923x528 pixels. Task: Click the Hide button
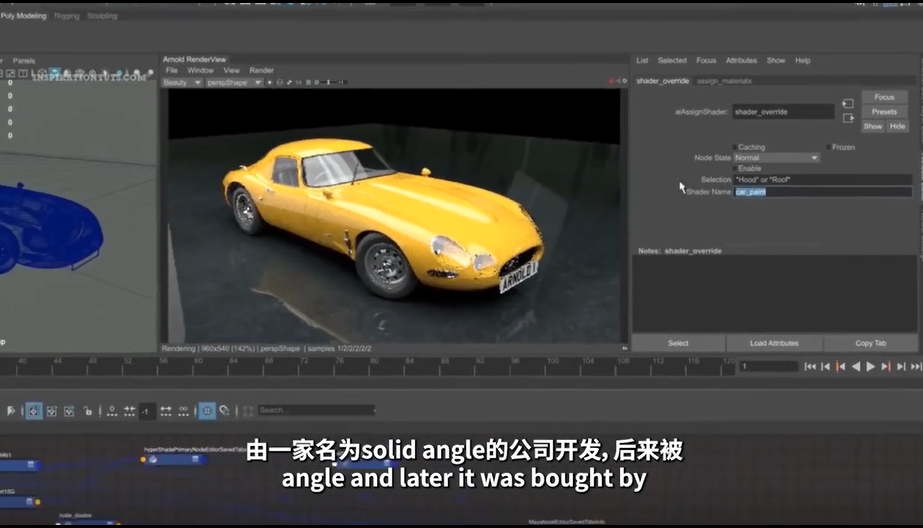point(897,127)
